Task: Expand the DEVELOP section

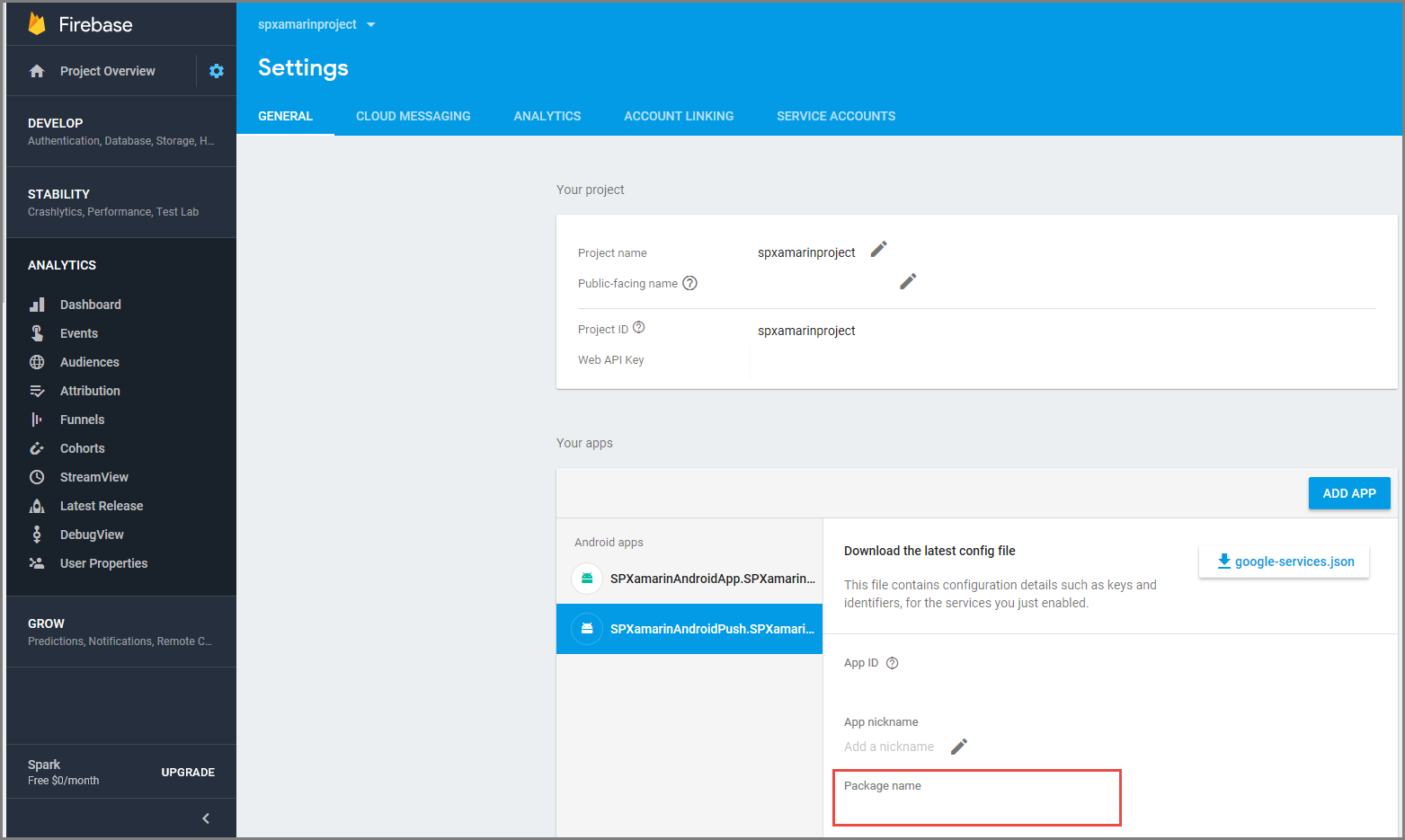Action: click(121, 131)
